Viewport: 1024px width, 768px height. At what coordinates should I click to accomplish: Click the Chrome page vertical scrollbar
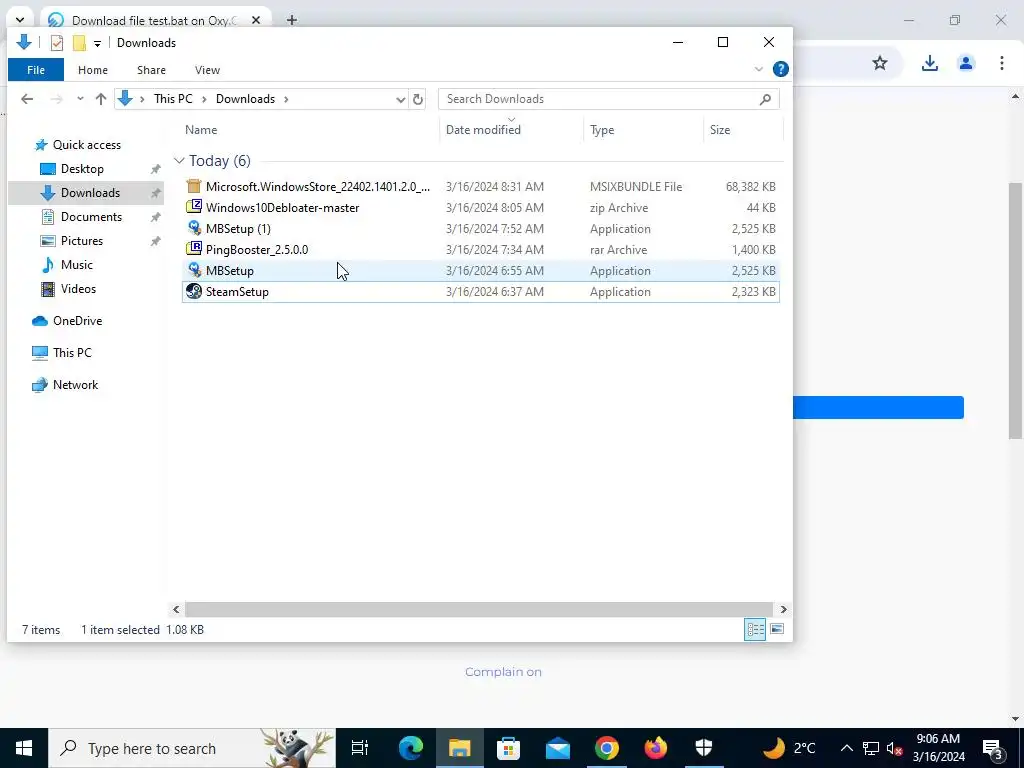point(1015,313)
